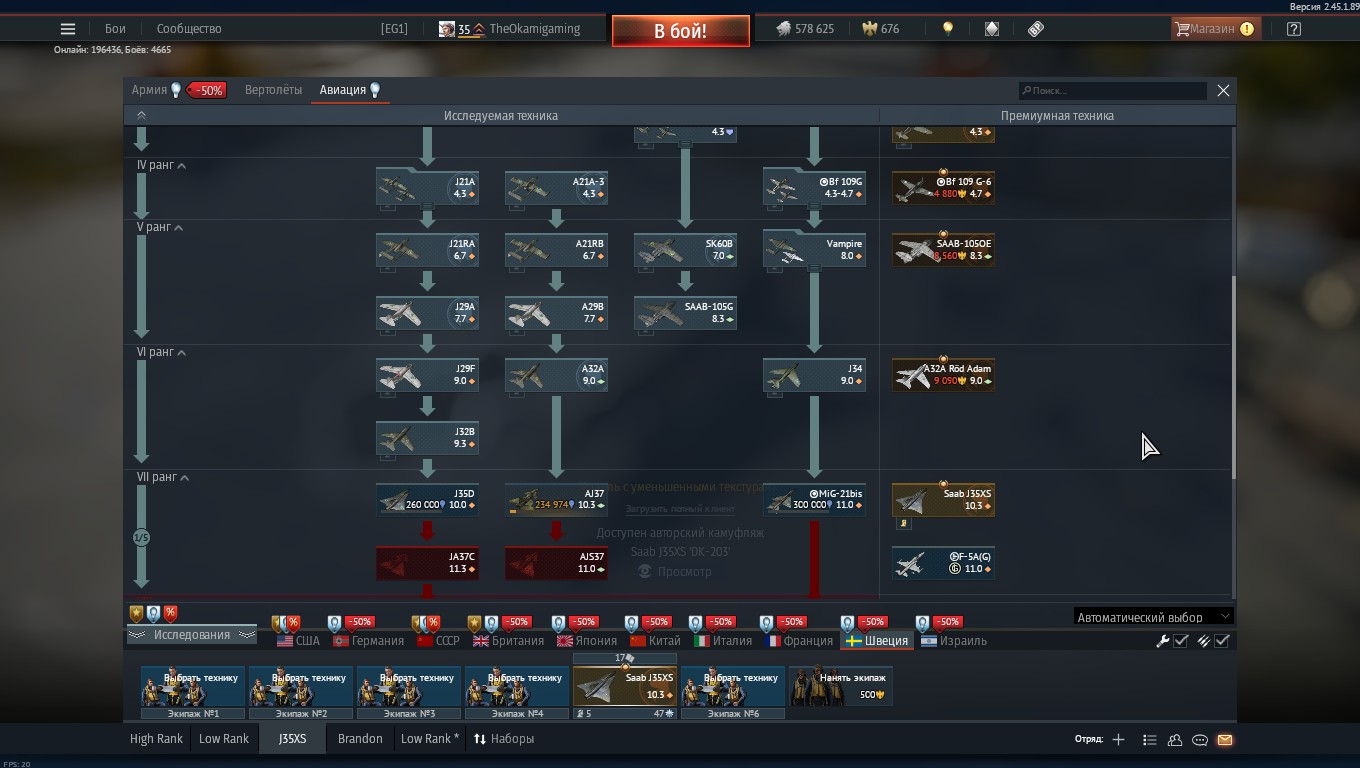Select the locked JA37C aircraft card
Image resolution: width=1360 pixels, height=768 pixels.
tap(427, 562)
